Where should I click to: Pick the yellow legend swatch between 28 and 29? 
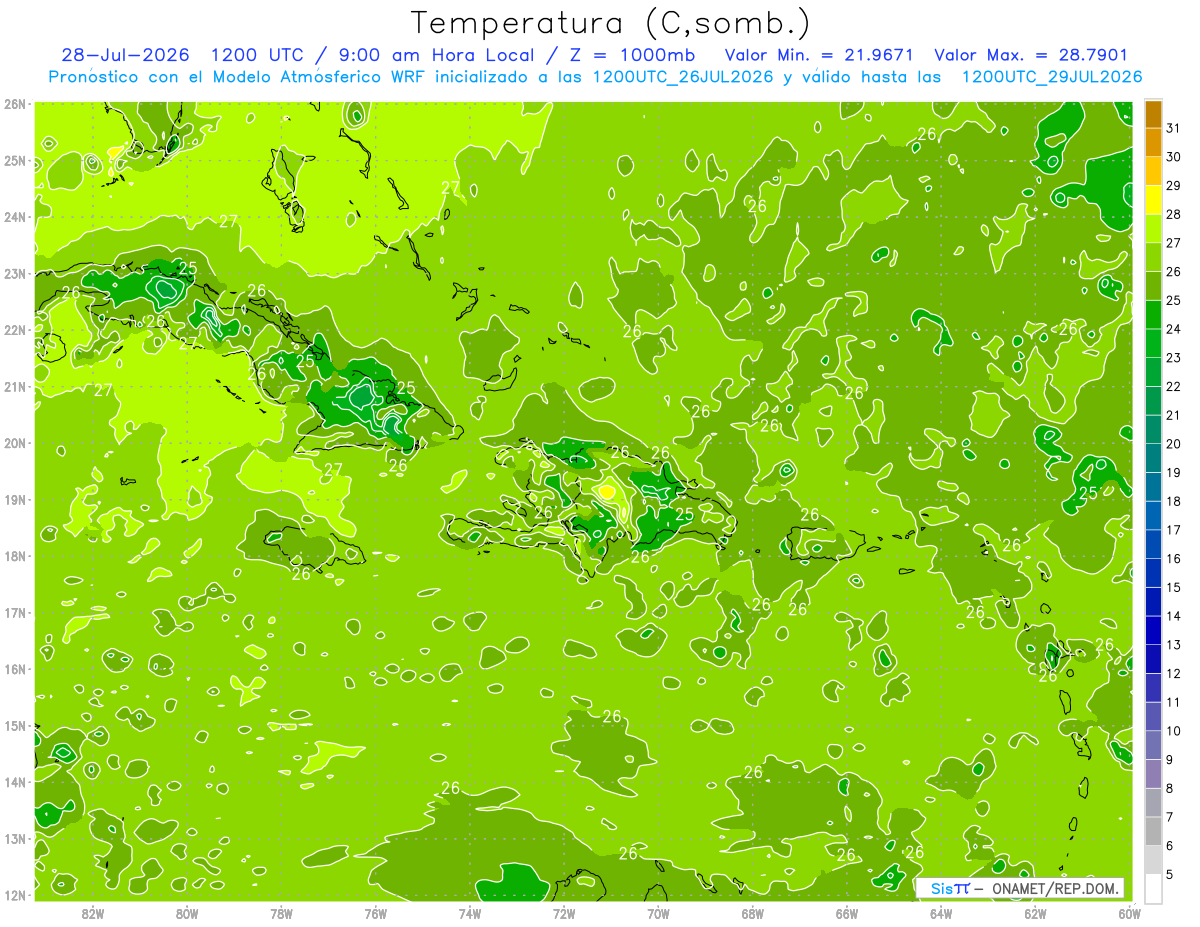[x=1153, y=200]
